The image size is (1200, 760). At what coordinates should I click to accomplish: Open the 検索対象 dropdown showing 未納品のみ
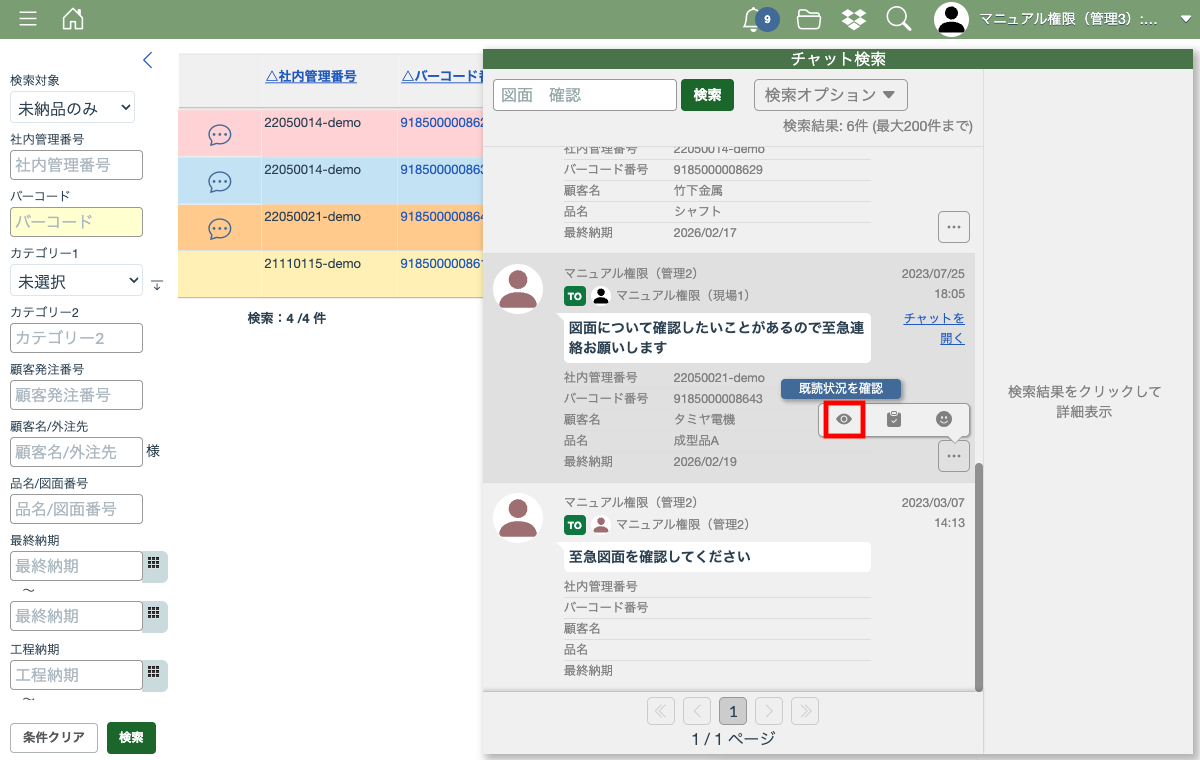point(72,108)
